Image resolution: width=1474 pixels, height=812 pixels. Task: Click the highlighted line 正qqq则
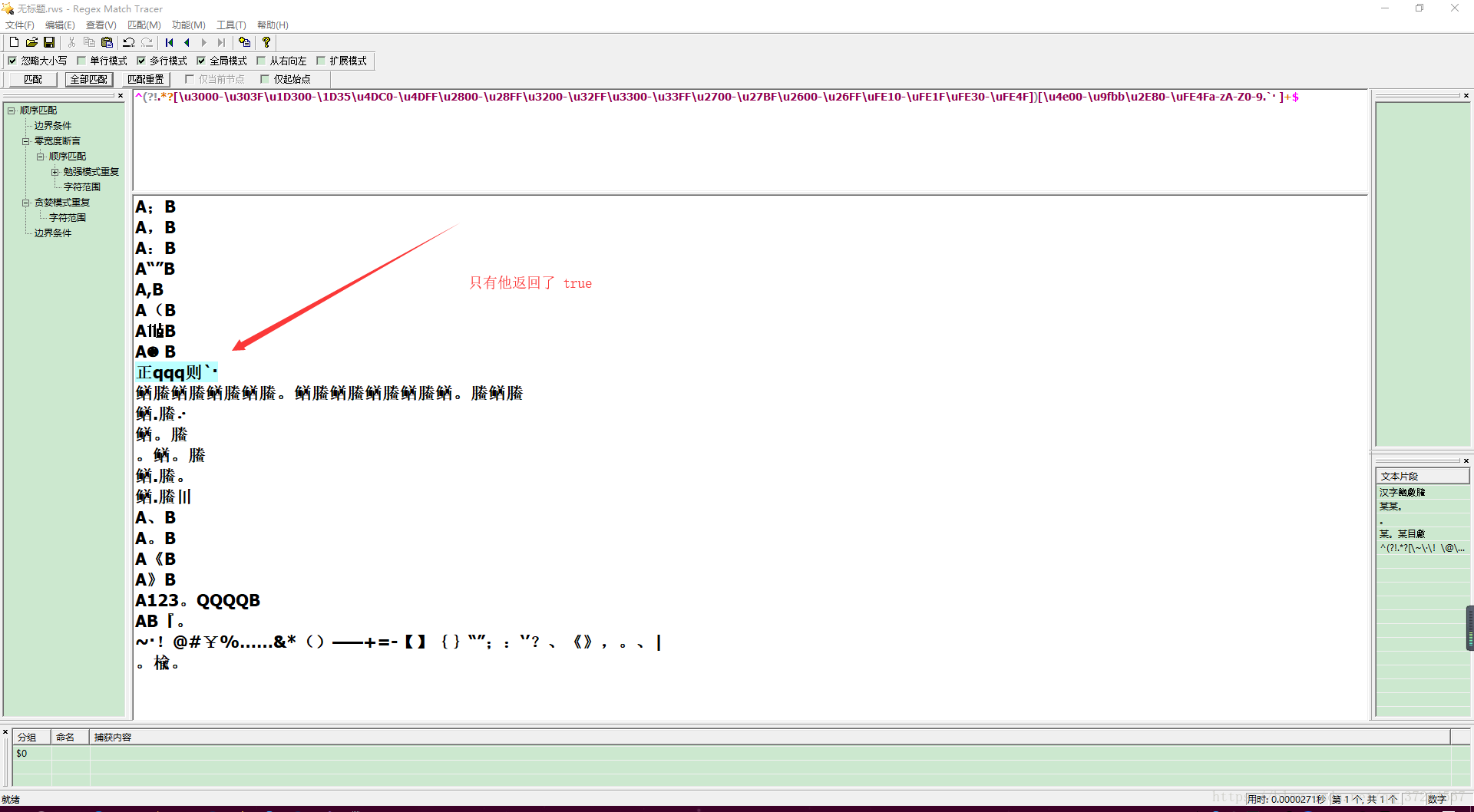point(177,372)
